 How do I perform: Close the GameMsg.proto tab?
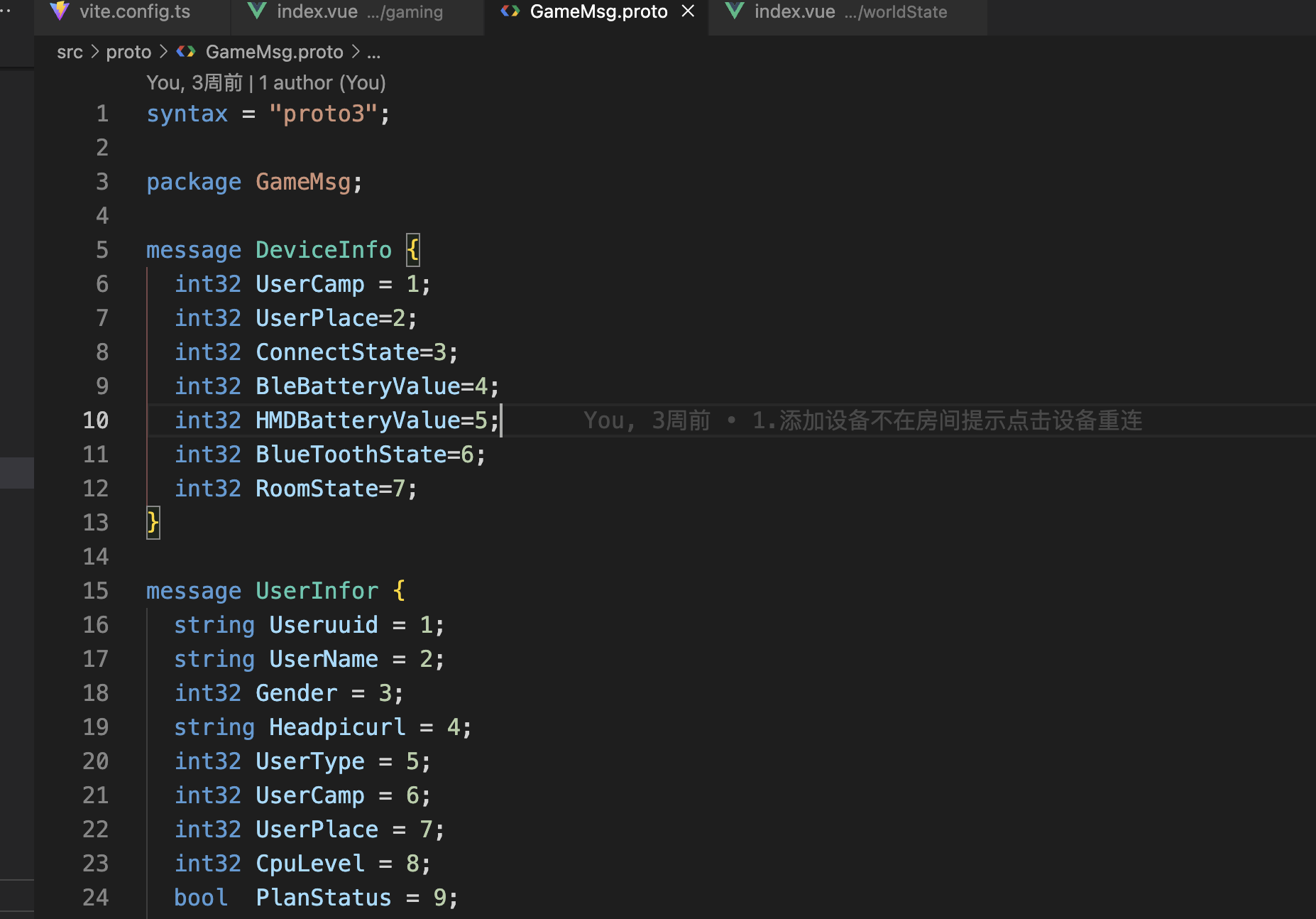686,11
